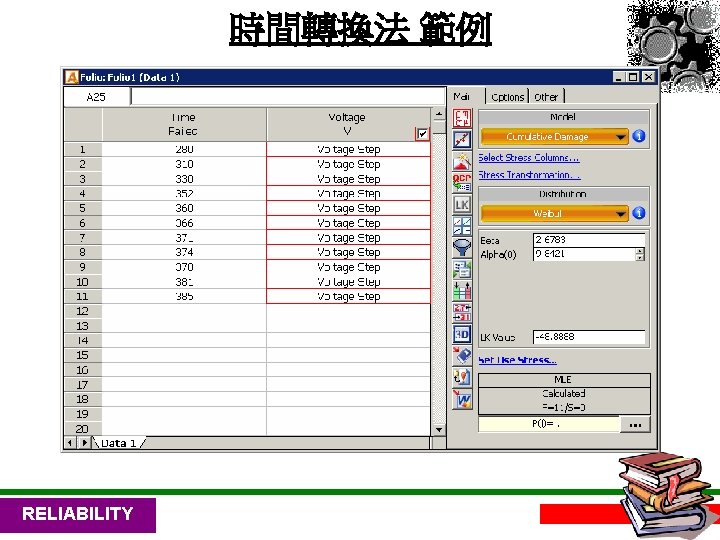720x540 pixels.
Task: Click the LK Value field
Action: [x=589, y=337]
